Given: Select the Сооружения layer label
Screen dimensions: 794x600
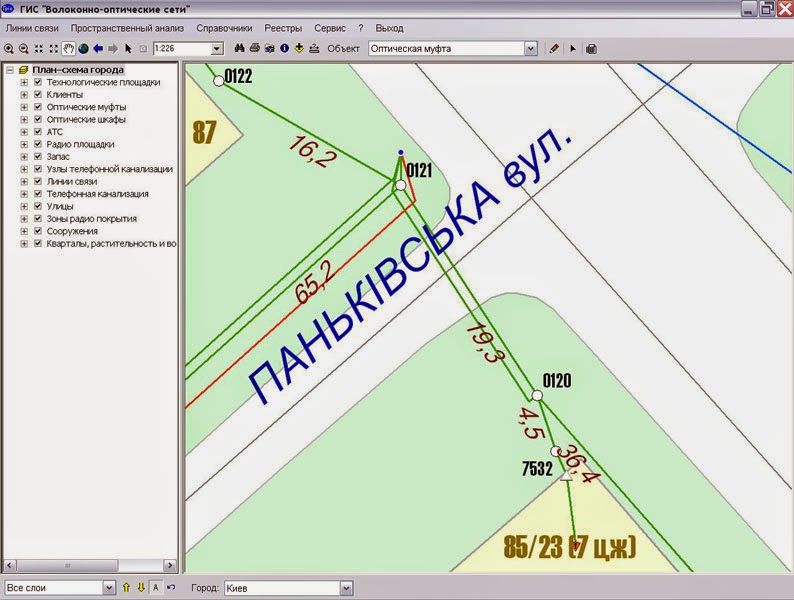Looking at the screenshot, I should point(72,231).
